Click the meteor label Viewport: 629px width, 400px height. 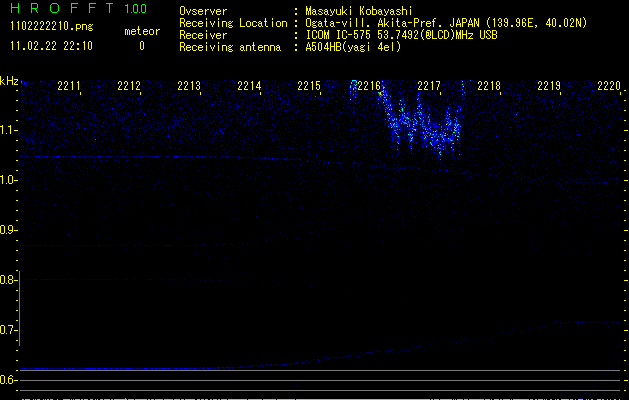pos(142,31)
